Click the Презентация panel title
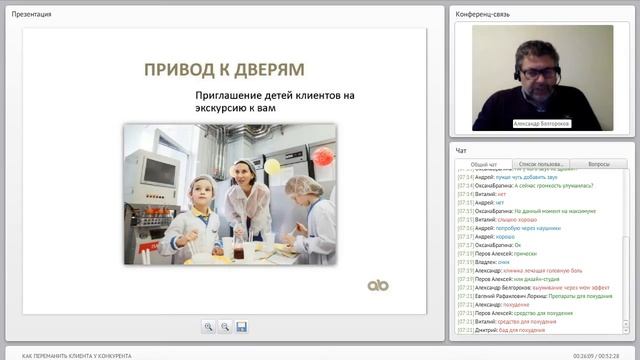 pos(31,14)
